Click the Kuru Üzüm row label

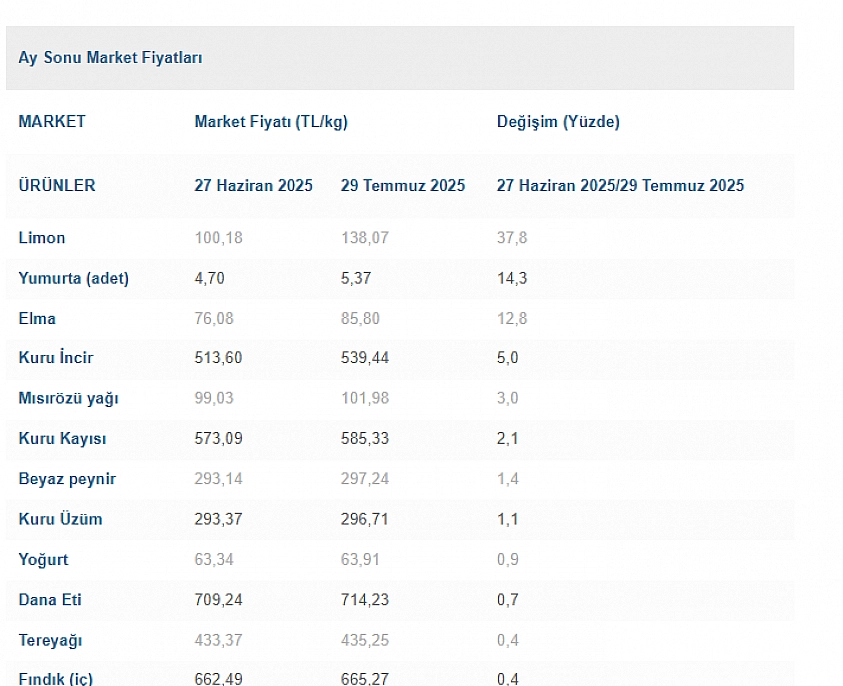click(60, 519)
